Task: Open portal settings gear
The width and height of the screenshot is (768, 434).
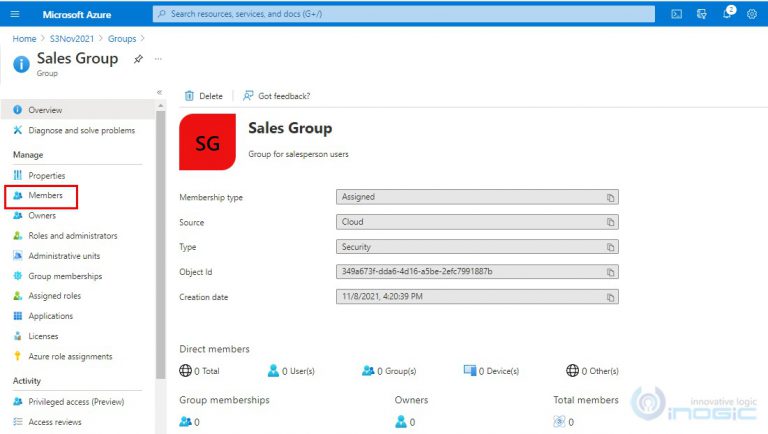Action: pos(752,14)
